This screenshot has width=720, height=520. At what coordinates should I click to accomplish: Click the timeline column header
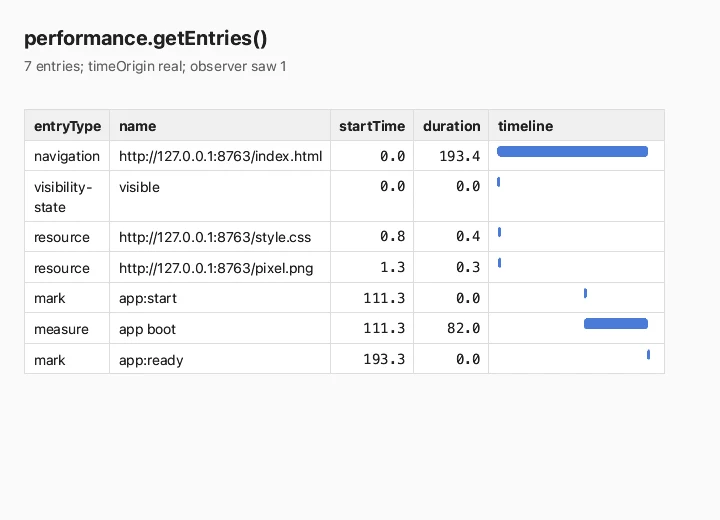pyautogui.click(x=576, y=125)
